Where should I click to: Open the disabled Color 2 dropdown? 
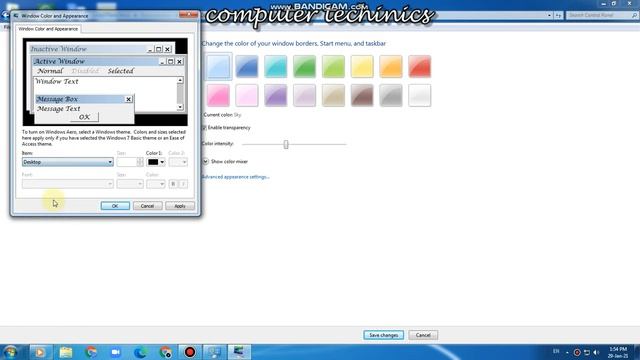tap(178, 162)
